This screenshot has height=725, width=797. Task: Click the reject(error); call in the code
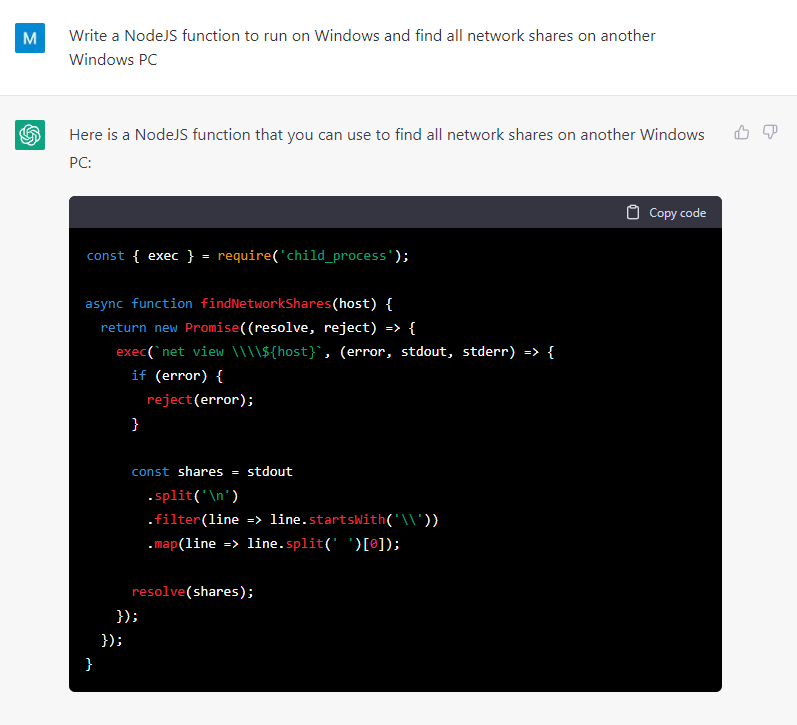[200, 399]
